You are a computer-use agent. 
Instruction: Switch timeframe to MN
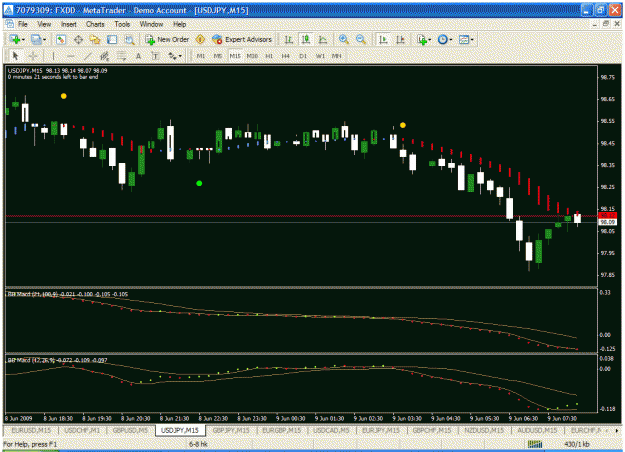pyautogui.click(x=337, y=56)
